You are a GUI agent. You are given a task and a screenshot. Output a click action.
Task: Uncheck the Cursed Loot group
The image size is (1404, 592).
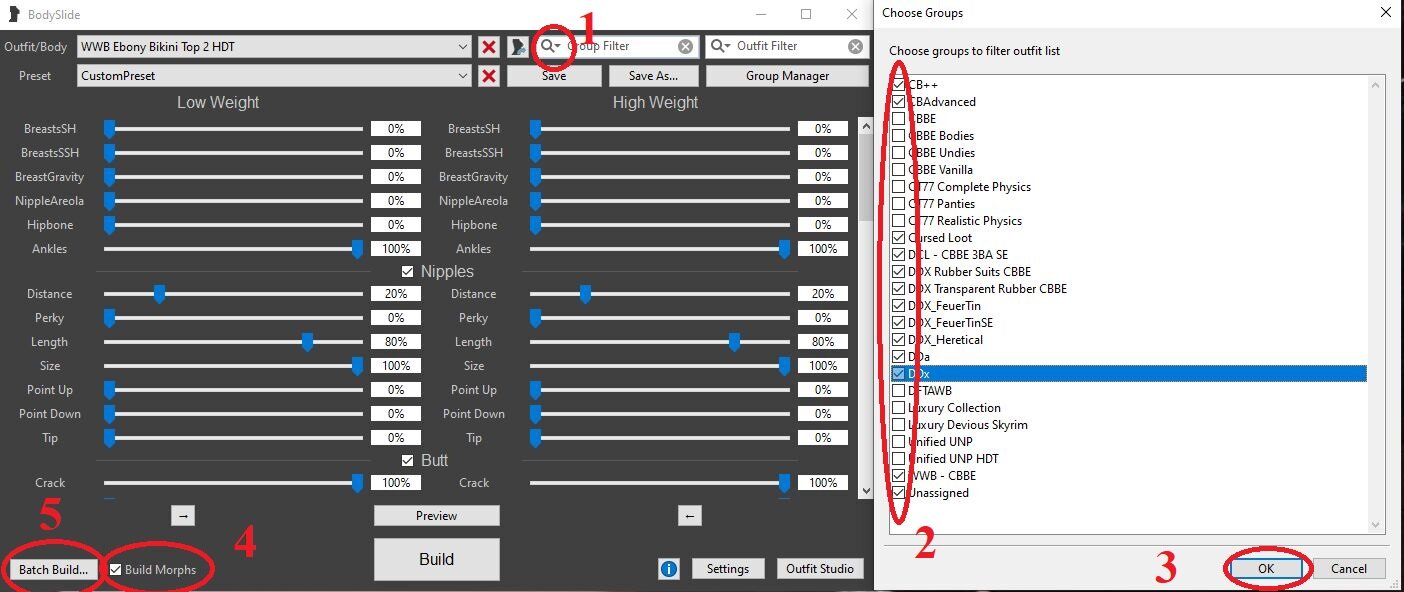[x=899, y=238]
